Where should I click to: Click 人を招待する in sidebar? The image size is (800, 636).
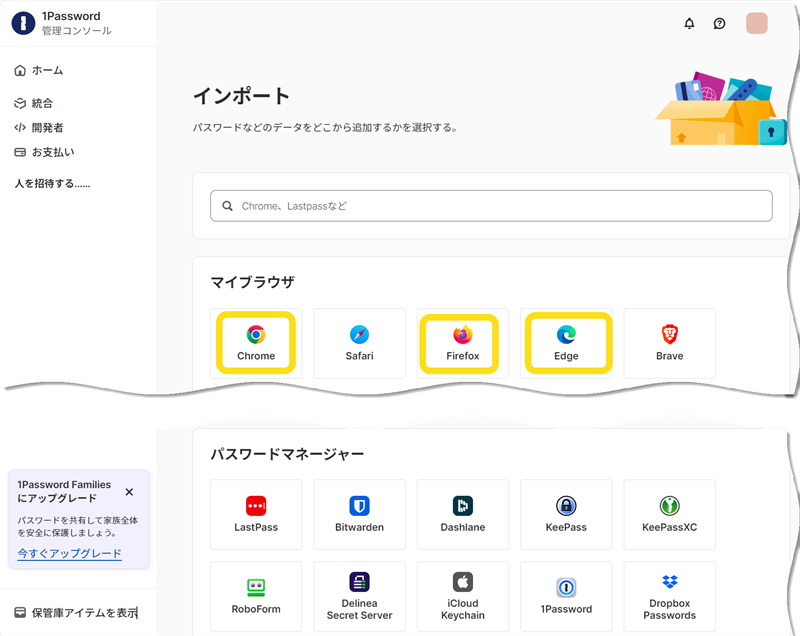[53, 184]
